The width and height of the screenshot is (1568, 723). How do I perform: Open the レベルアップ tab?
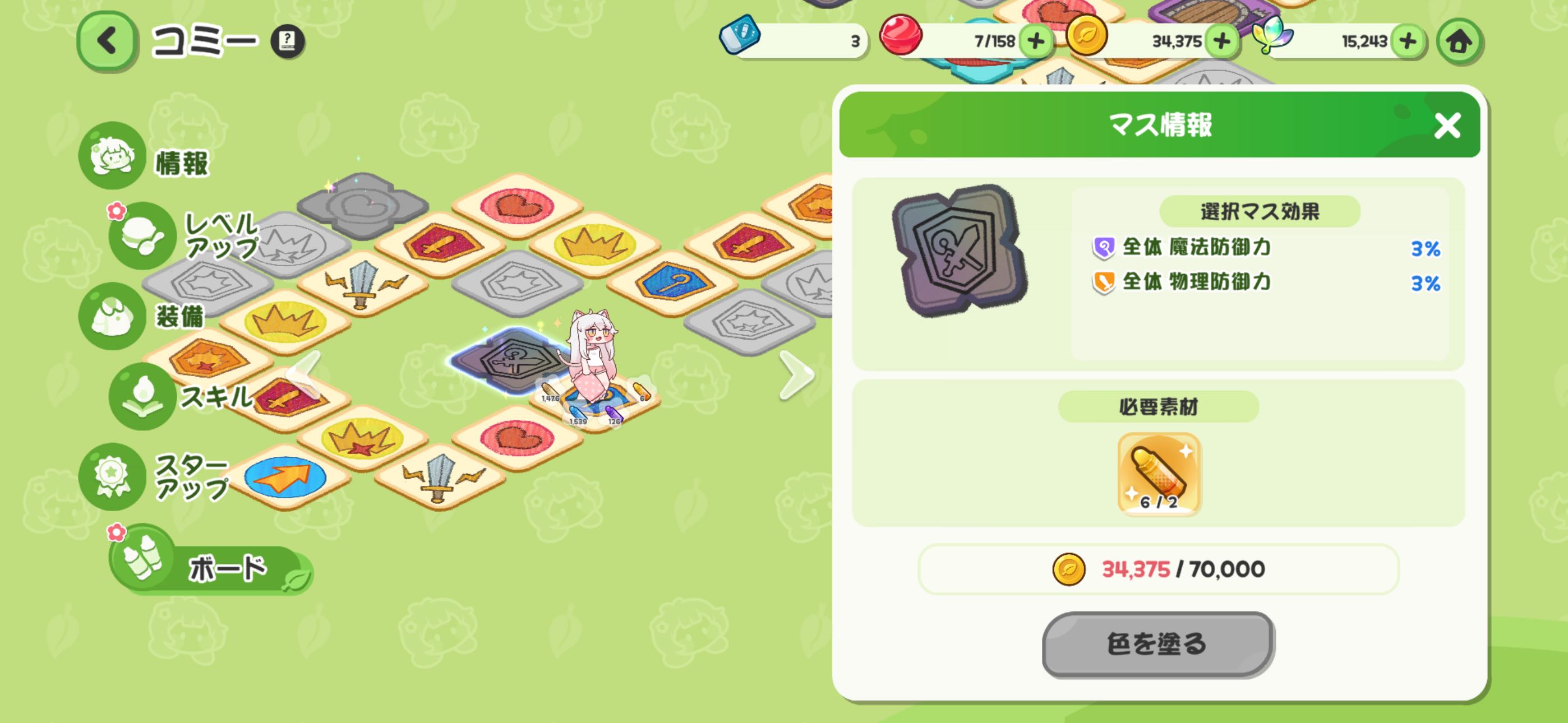[x=183, y=235]
